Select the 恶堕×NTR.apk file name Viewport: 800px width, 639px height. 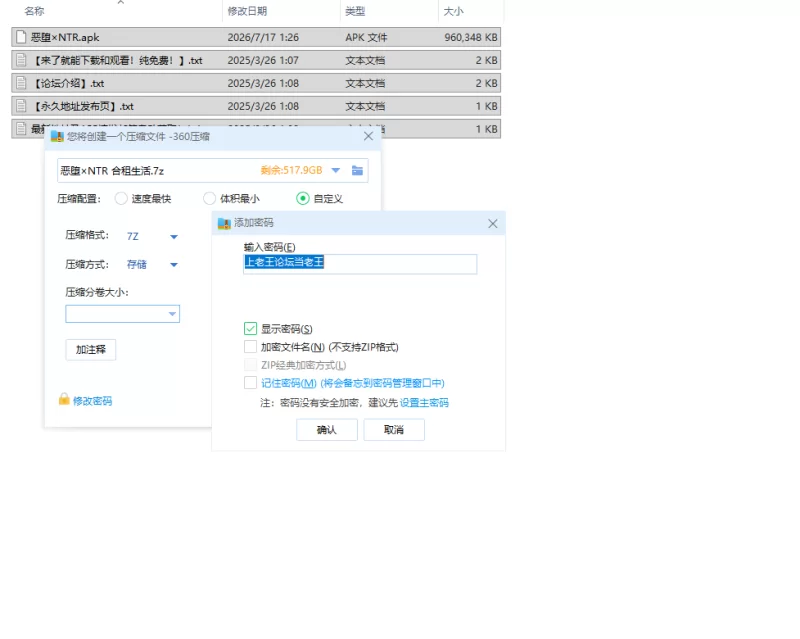pos(65,37)
